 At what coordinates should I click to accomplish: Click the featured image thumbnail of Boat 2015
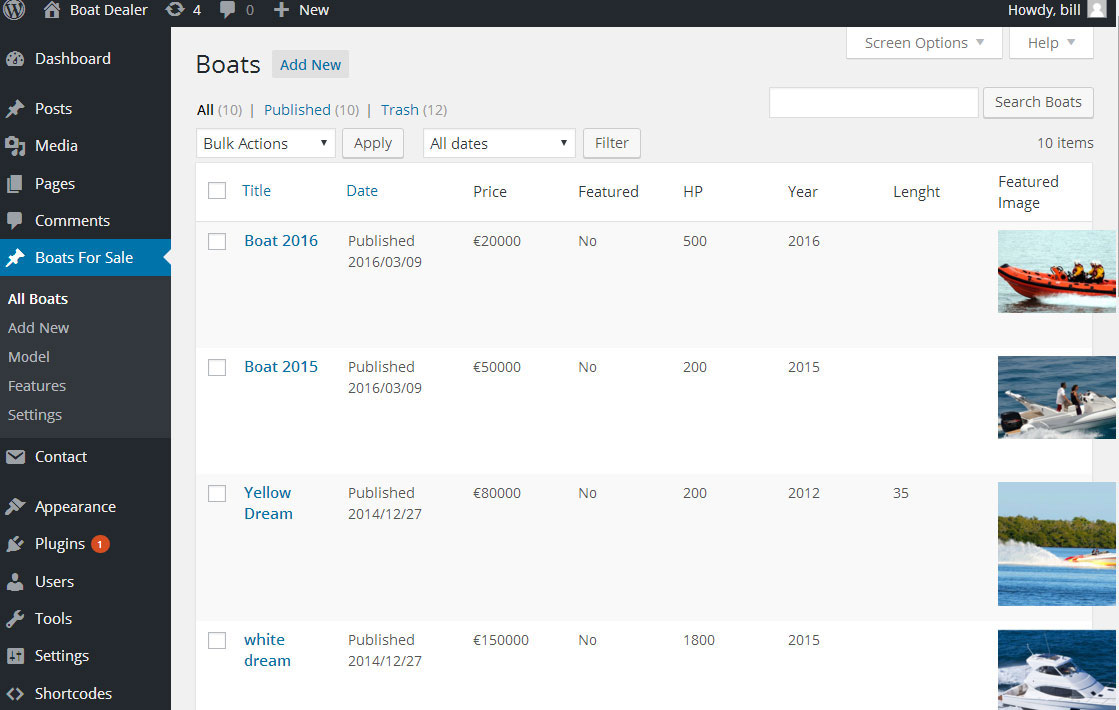(x=1057, y=397)
